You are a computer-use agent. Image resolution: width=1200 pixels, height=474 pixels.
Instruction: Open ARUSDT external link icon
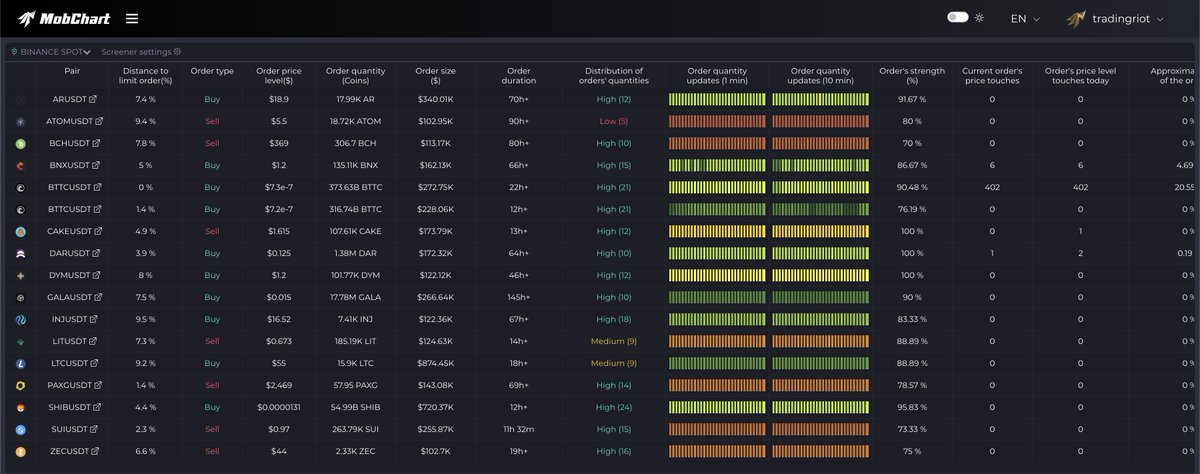(x=94, y=100)
